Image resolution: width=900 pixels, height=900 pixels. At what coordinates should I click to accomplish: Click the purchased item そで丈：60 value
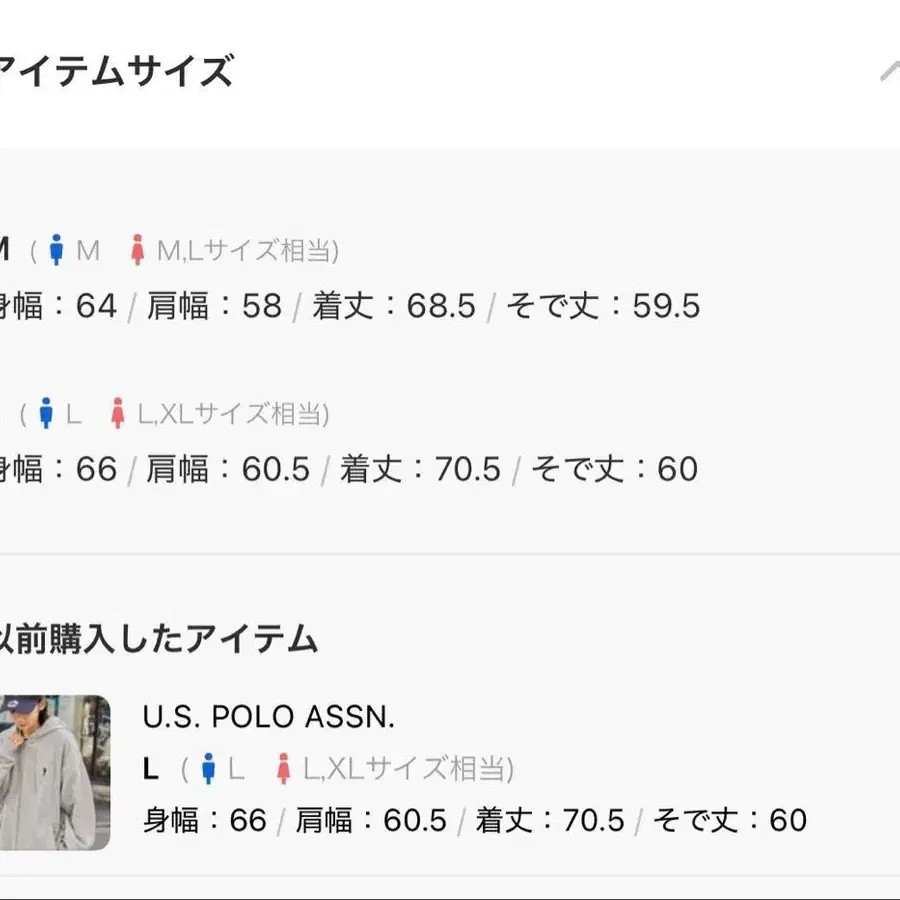pos(730,820)
